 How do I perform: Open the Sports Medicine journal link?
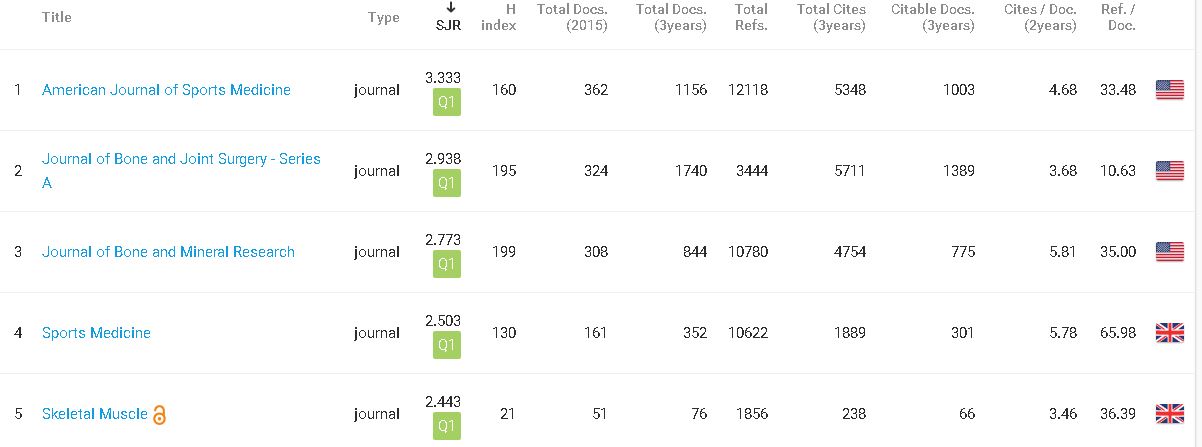96,333
